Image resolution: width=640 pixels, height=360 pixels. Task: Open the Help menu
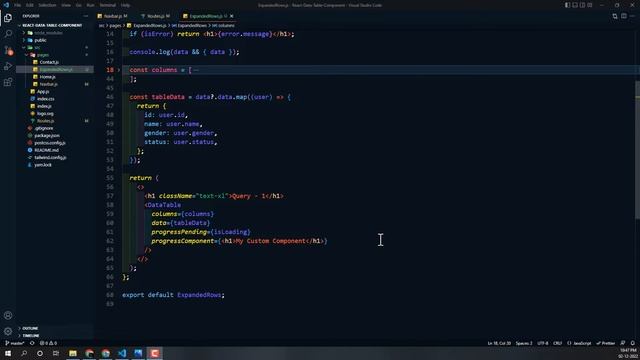click(125, 5)
